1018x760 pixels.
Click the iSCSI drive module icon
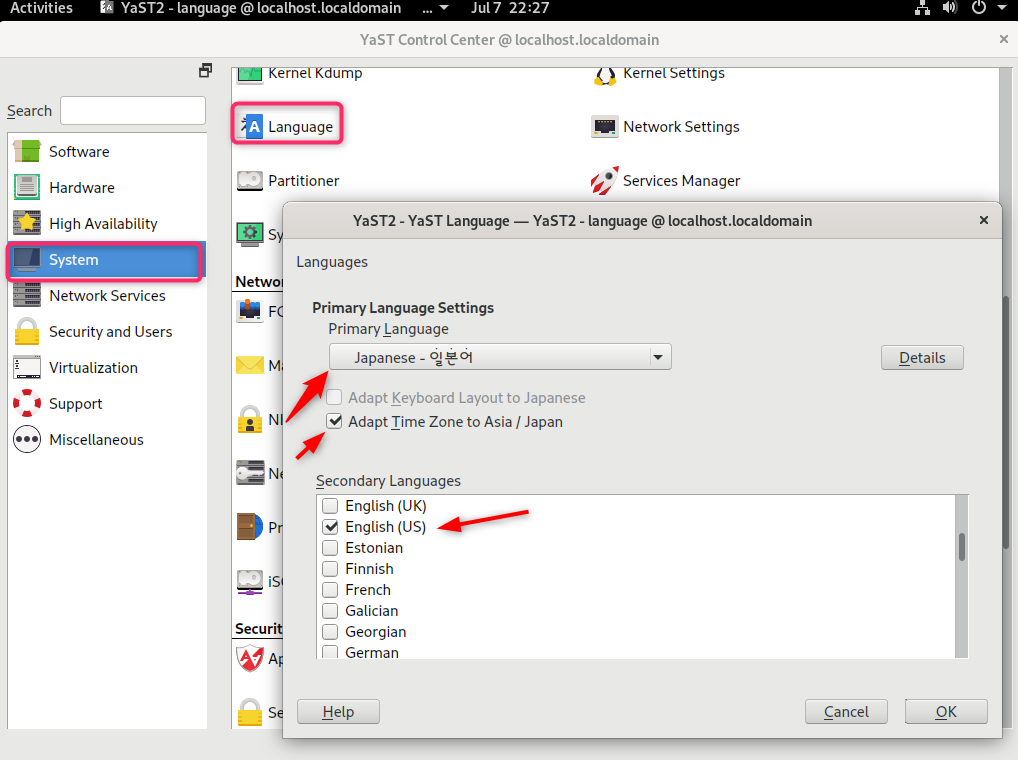click(x=250, y=582)
